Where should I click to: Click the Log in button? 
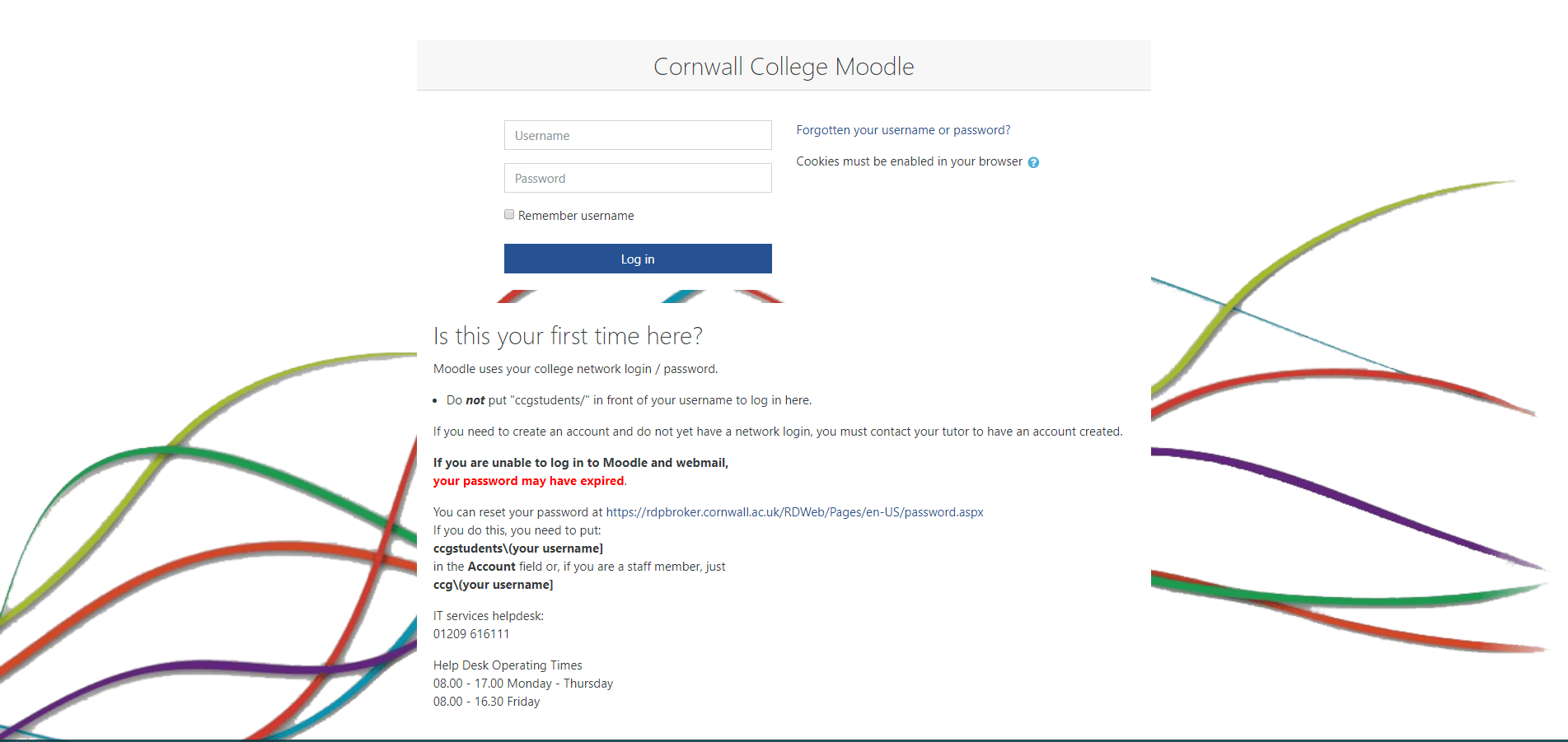638,259
